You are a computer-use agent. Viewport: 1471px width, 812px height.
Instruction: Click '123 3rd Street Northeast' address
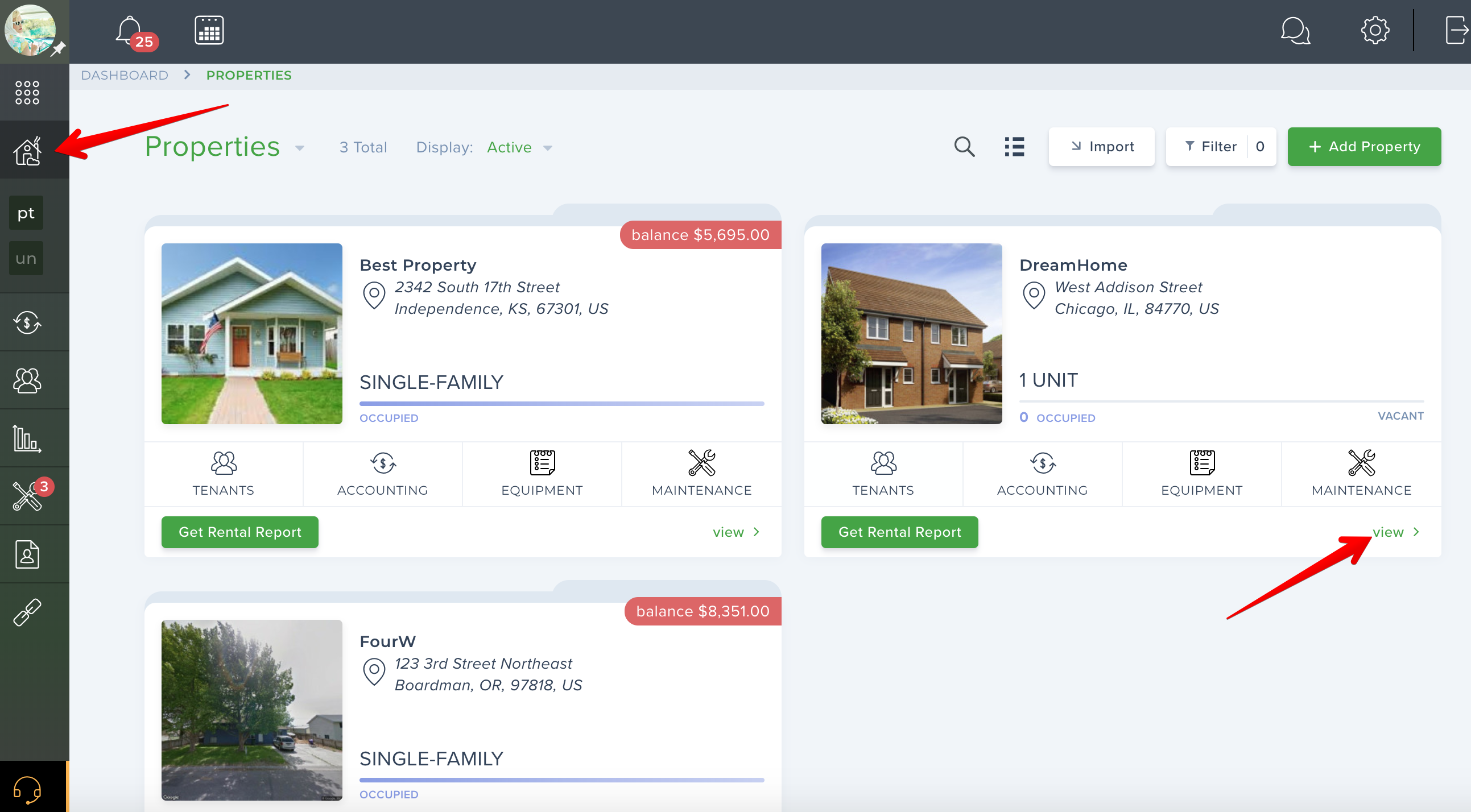pyautogui.click(x=483, y=663)
